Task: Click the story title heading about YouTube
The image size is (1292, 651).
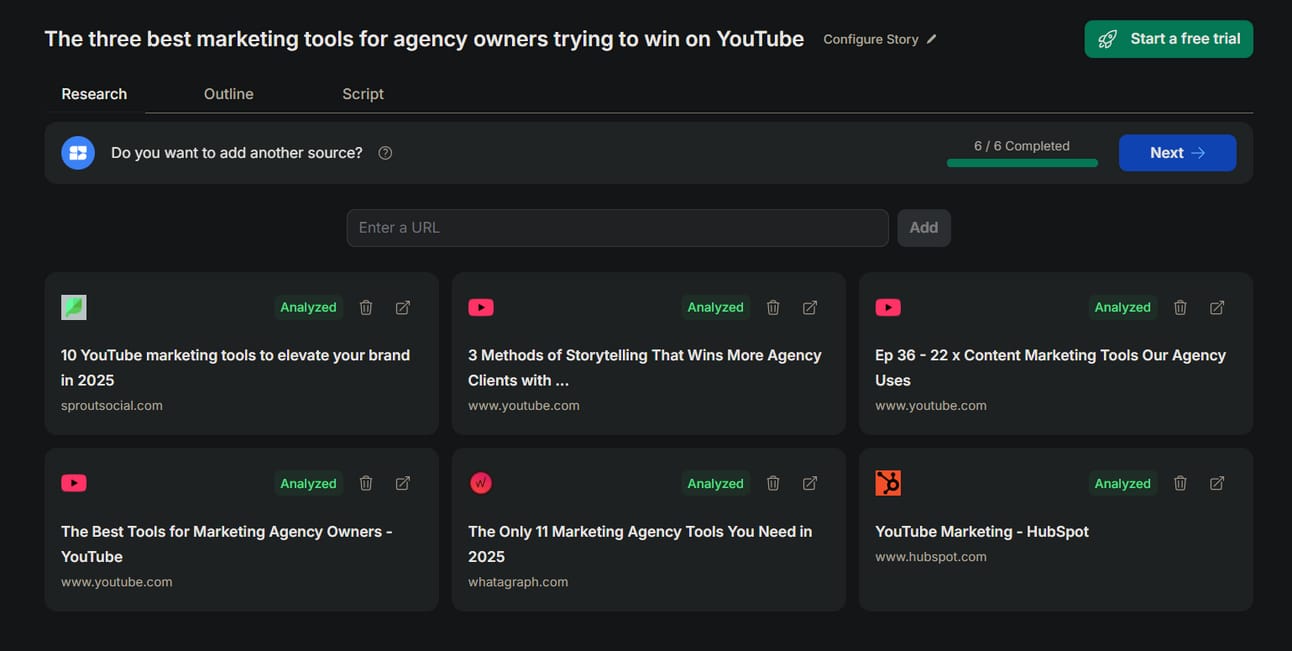Action: [x=424, y=39]
